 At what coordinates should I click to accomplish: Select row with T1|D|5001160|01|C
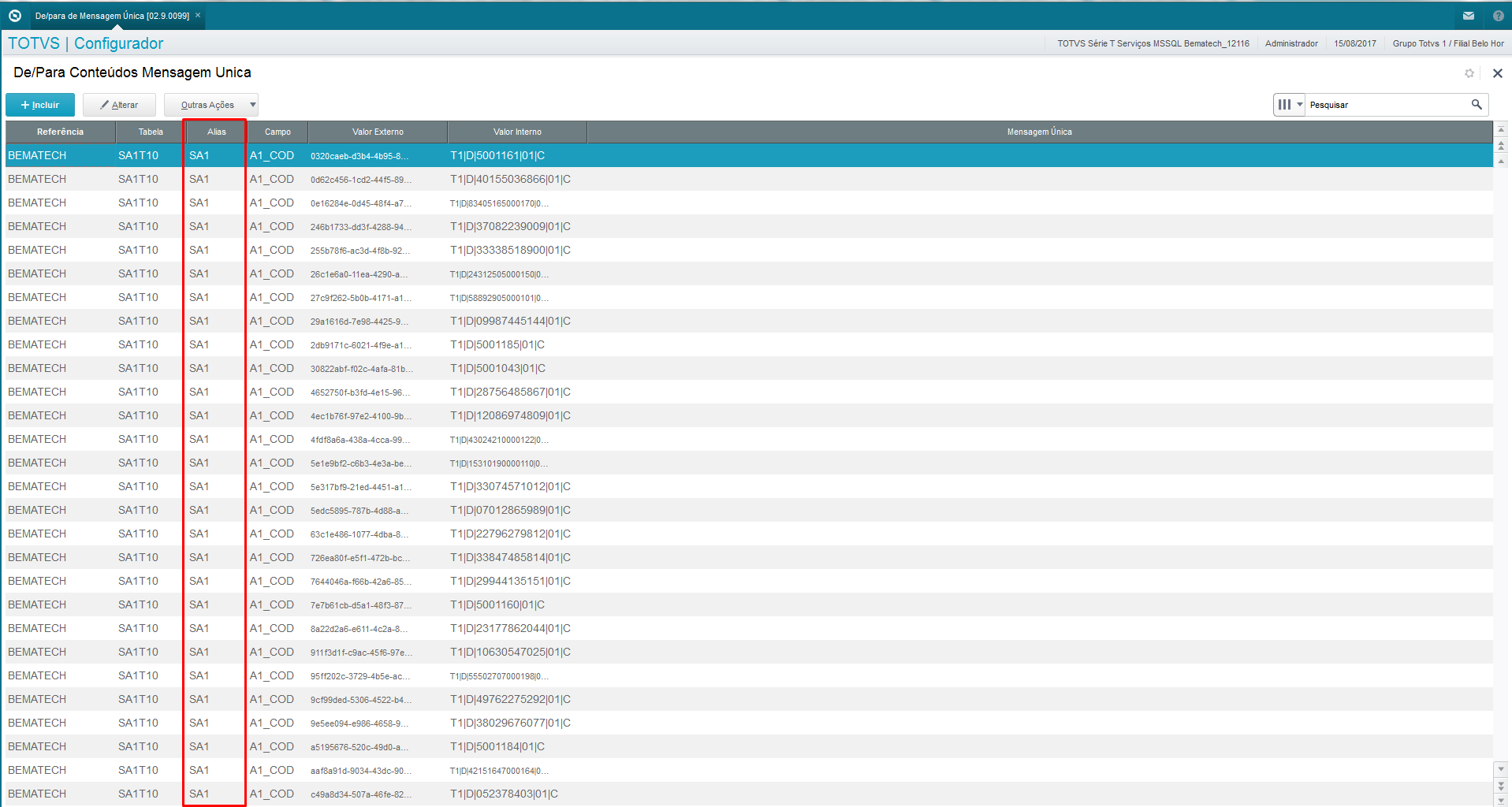pyautogui.click(x=749, y=604)
